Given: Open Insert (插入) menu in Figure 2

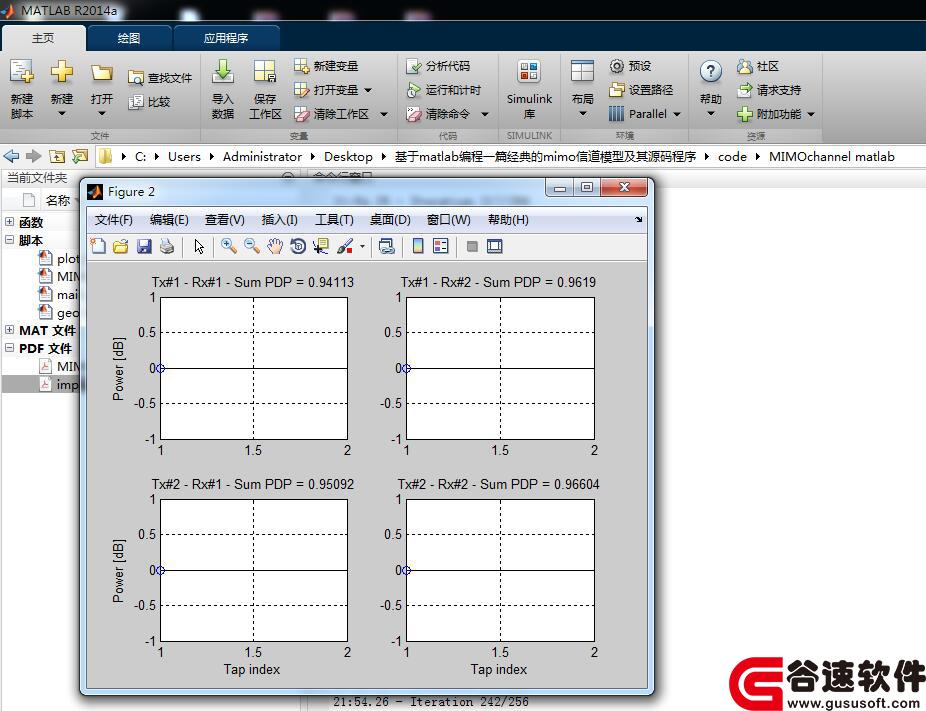Looking at the screenshot, I should click(279, 220).
